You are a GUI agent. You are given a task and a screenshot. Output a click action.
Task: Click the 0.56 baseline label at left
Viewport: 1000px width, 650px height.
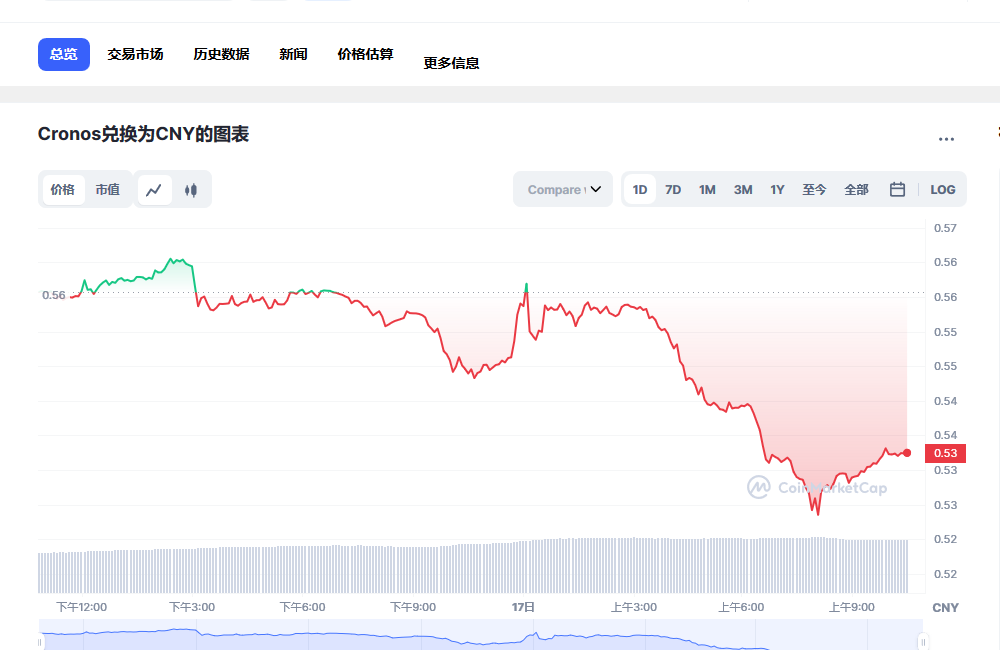54,295
